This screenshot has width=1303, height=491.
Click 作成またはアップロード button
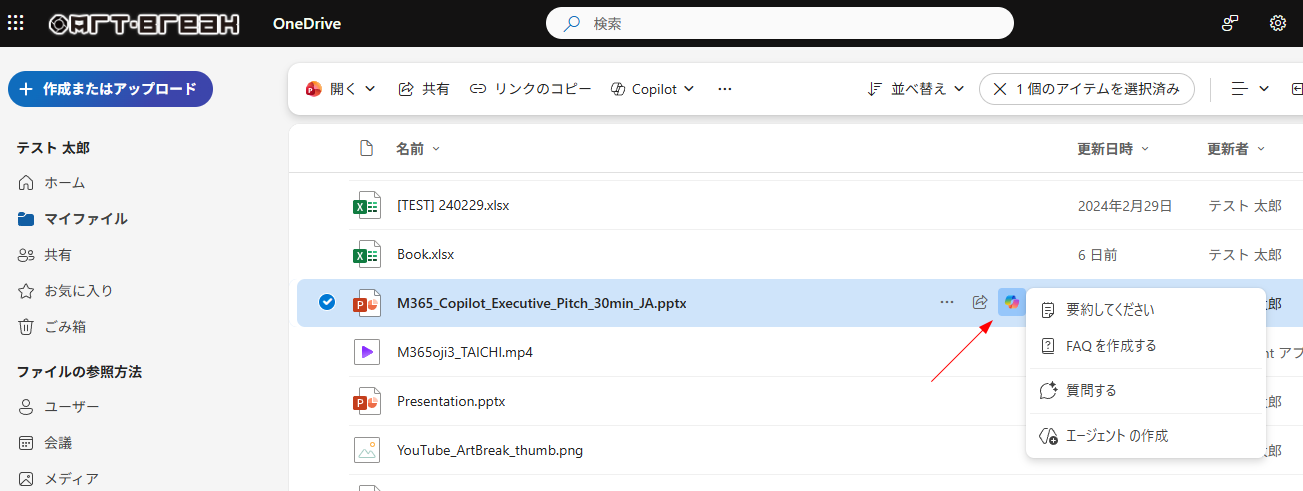click(x=110, y=89)
